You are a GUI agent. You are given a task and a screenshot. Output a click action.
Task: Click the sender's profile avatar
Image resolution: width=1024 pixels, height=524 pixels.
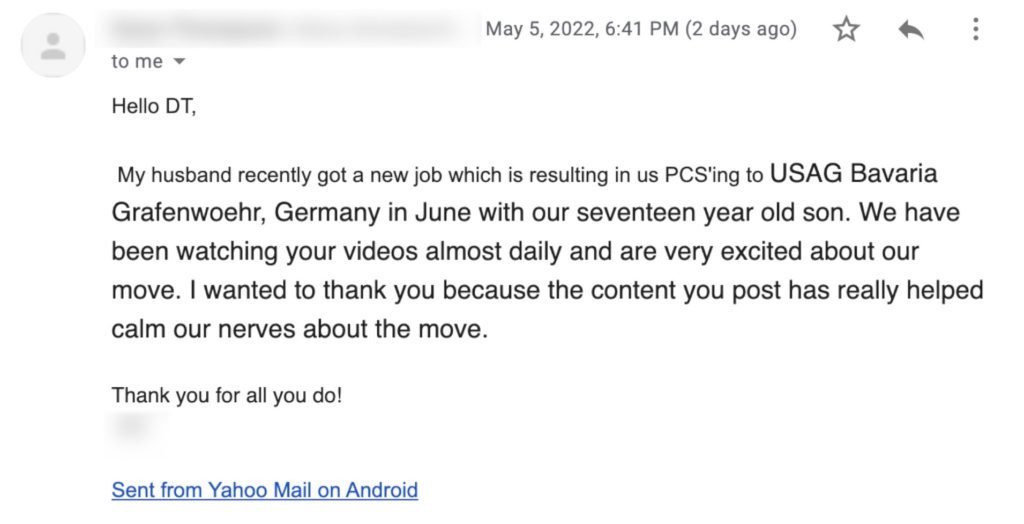(x=53, y=45)
